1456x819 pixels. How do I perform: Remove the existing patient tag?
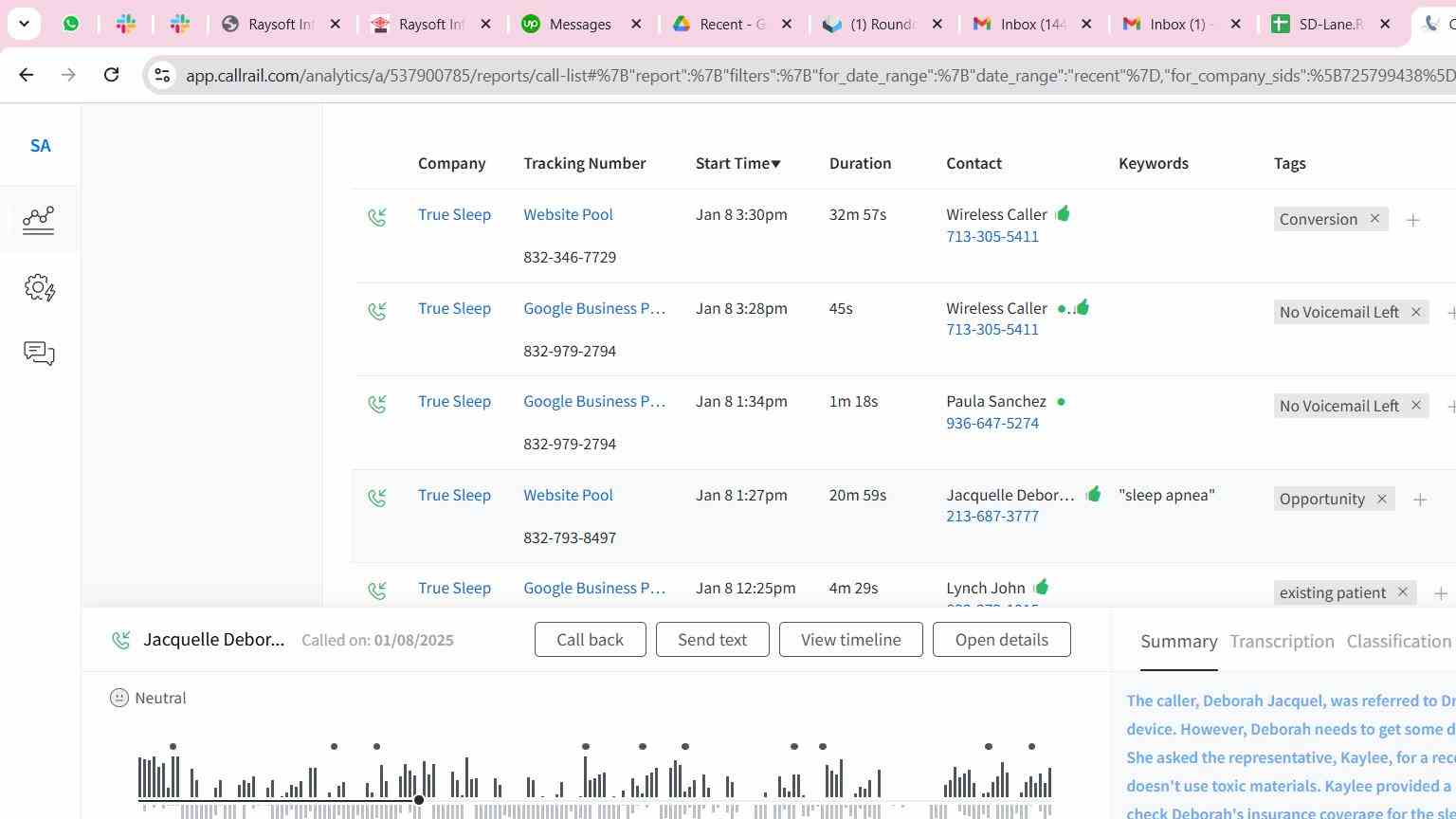[1402, 592]
